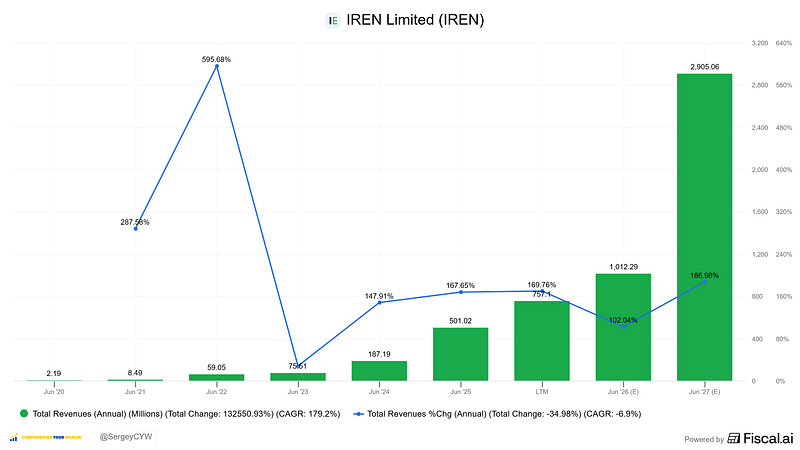Click the 501.02 bar value label
This screenshot has height=450, width=800.
[460, 321]
